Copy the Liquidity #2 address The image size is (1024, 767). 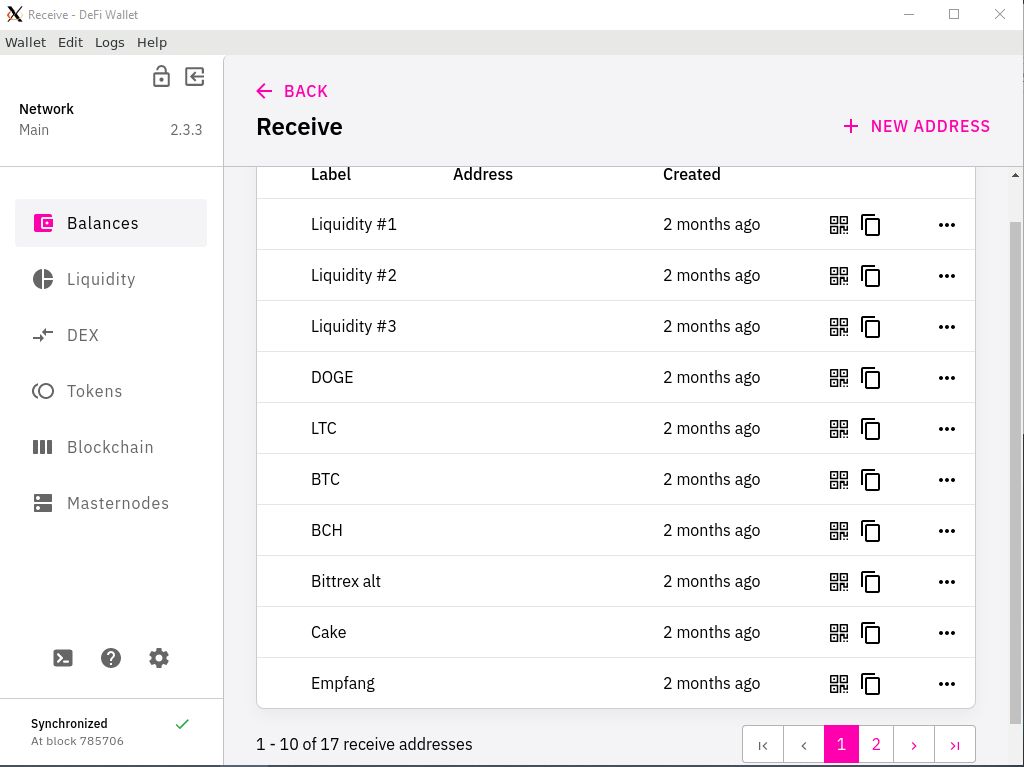pos(871,276)
